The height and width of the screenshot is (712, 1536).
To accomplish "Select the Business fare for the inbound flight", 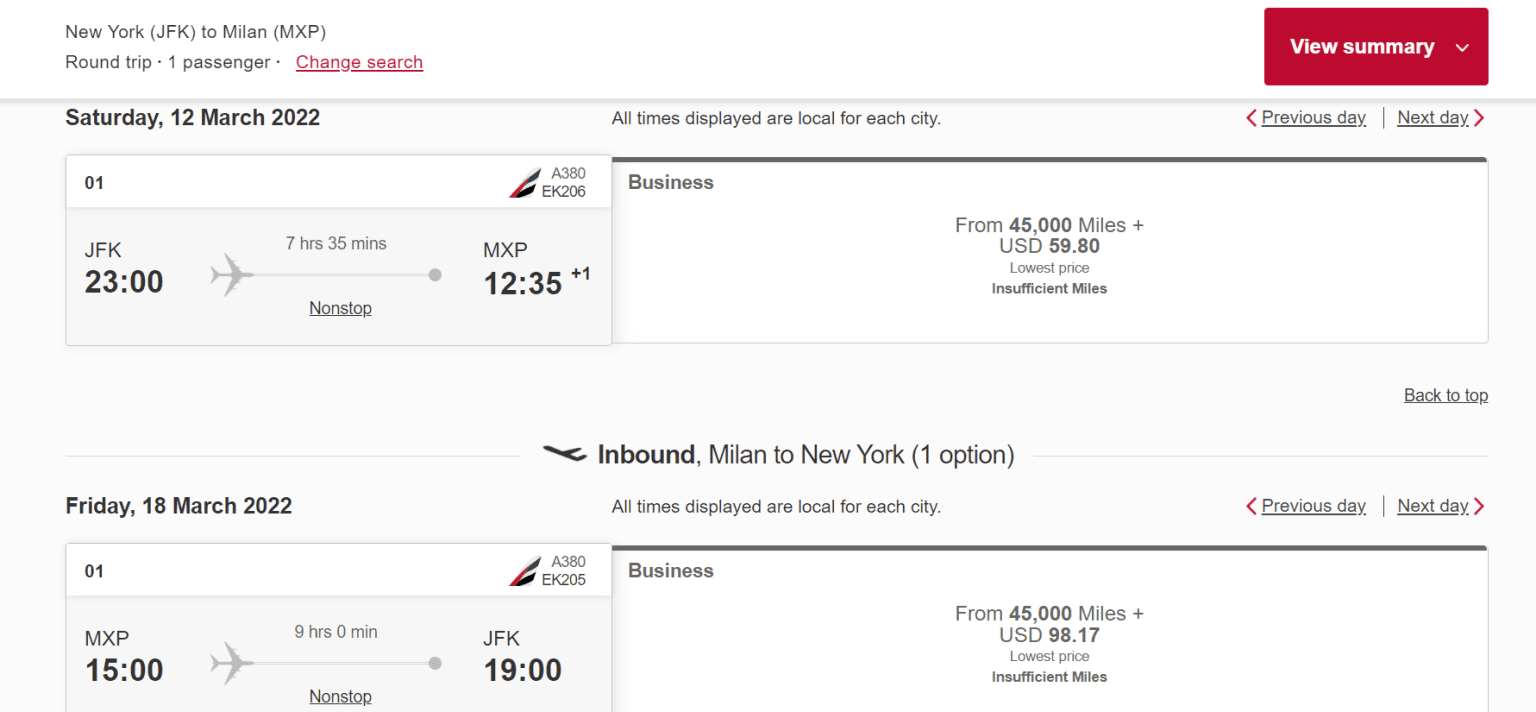I will (x=1049, y=629).
